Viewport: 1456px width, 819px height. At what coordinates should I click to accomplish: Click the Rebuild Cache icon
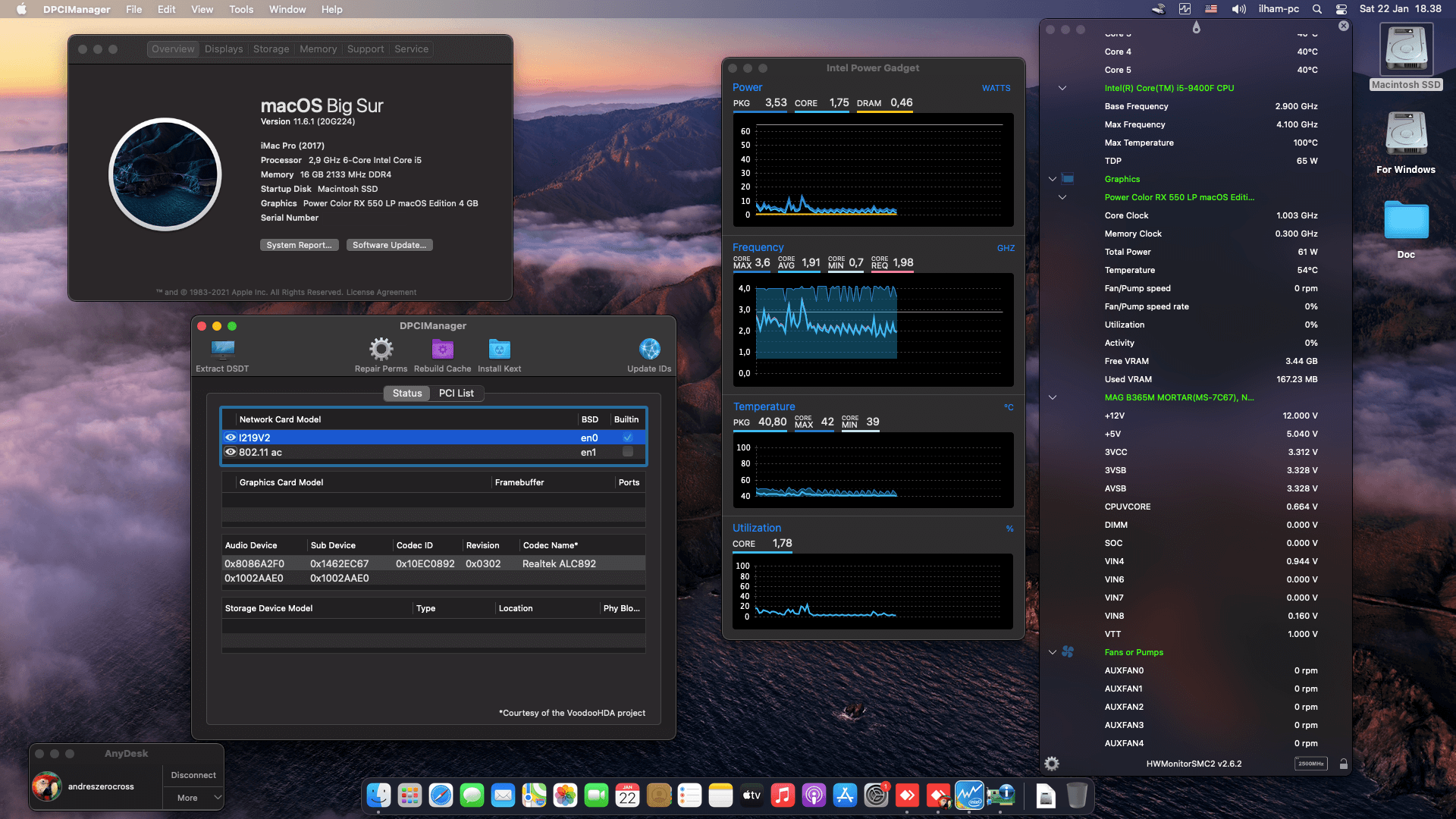pyautogui.click(x=442, y=349)
